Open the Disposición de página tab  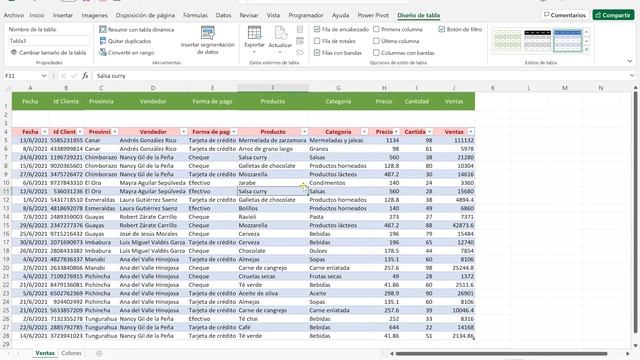(145, 15)
